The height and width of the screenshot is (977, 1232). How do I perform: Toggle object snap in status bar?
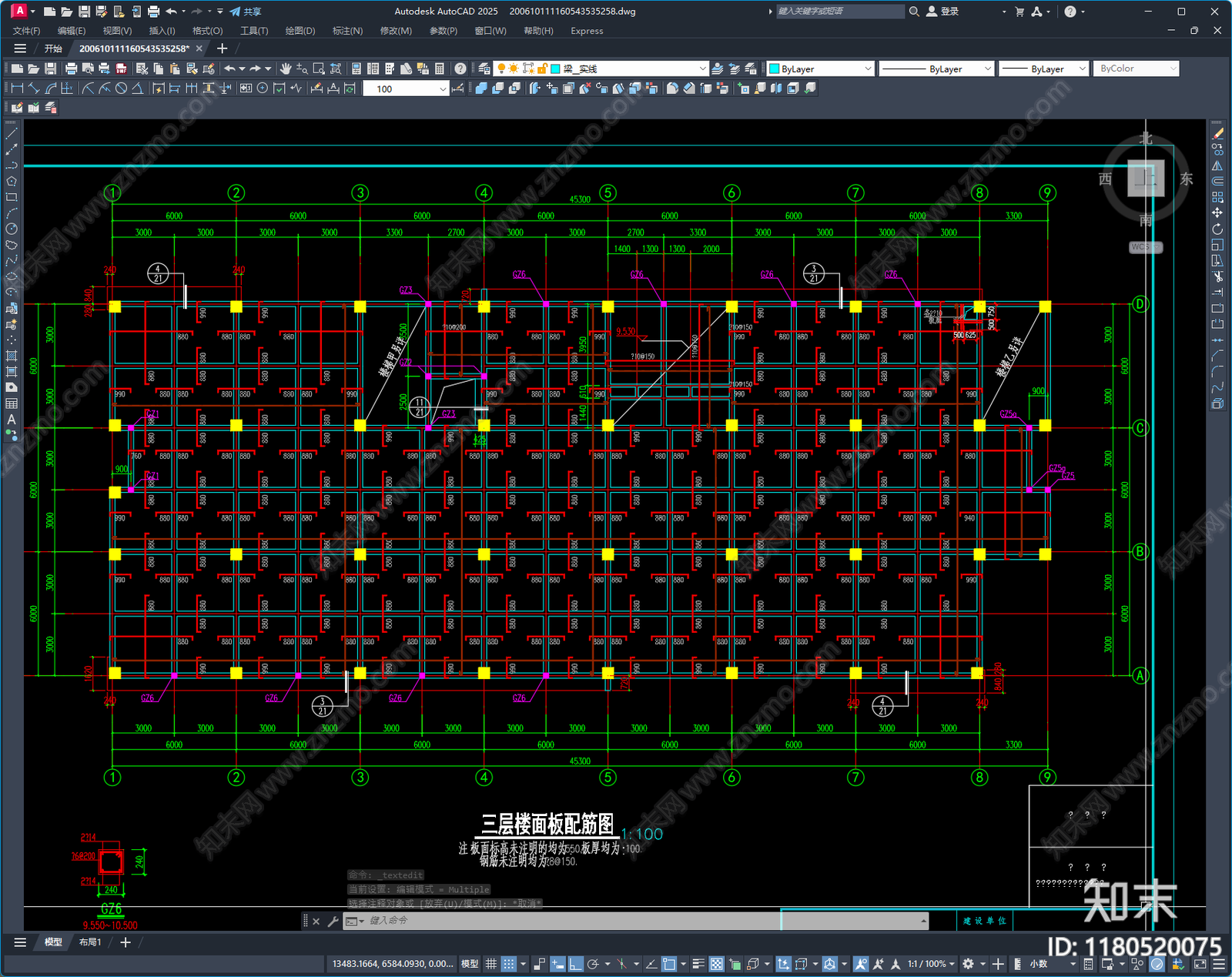click(x=669, y=964)
